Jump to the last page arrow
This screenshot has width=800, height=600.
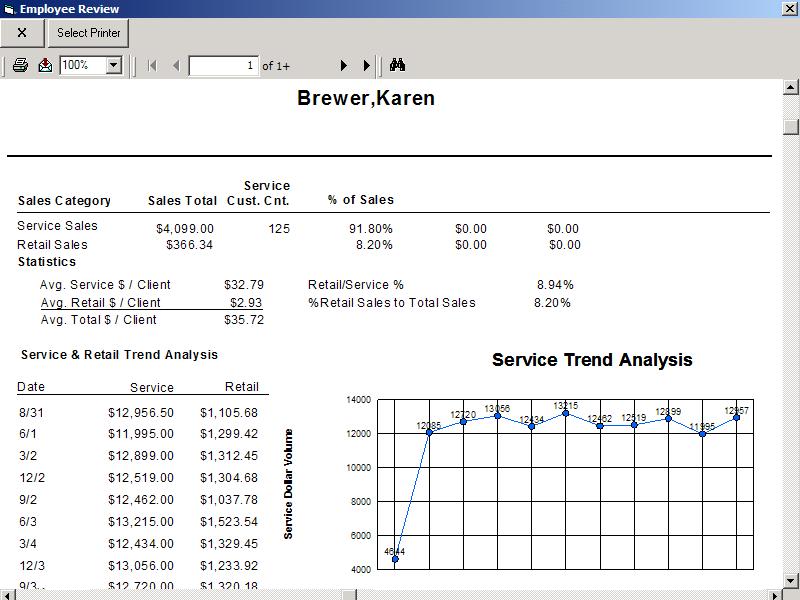click(x=367, y=65)
